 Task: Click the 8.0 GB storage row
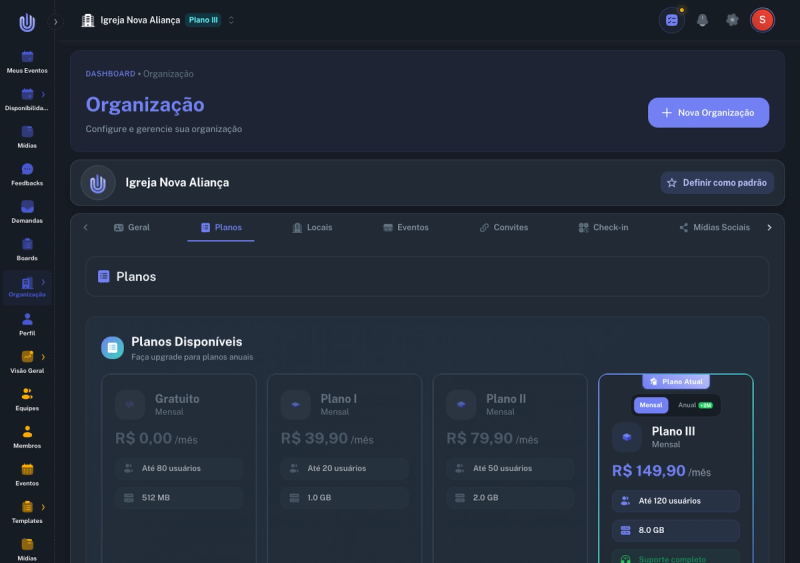click(676, 530)
